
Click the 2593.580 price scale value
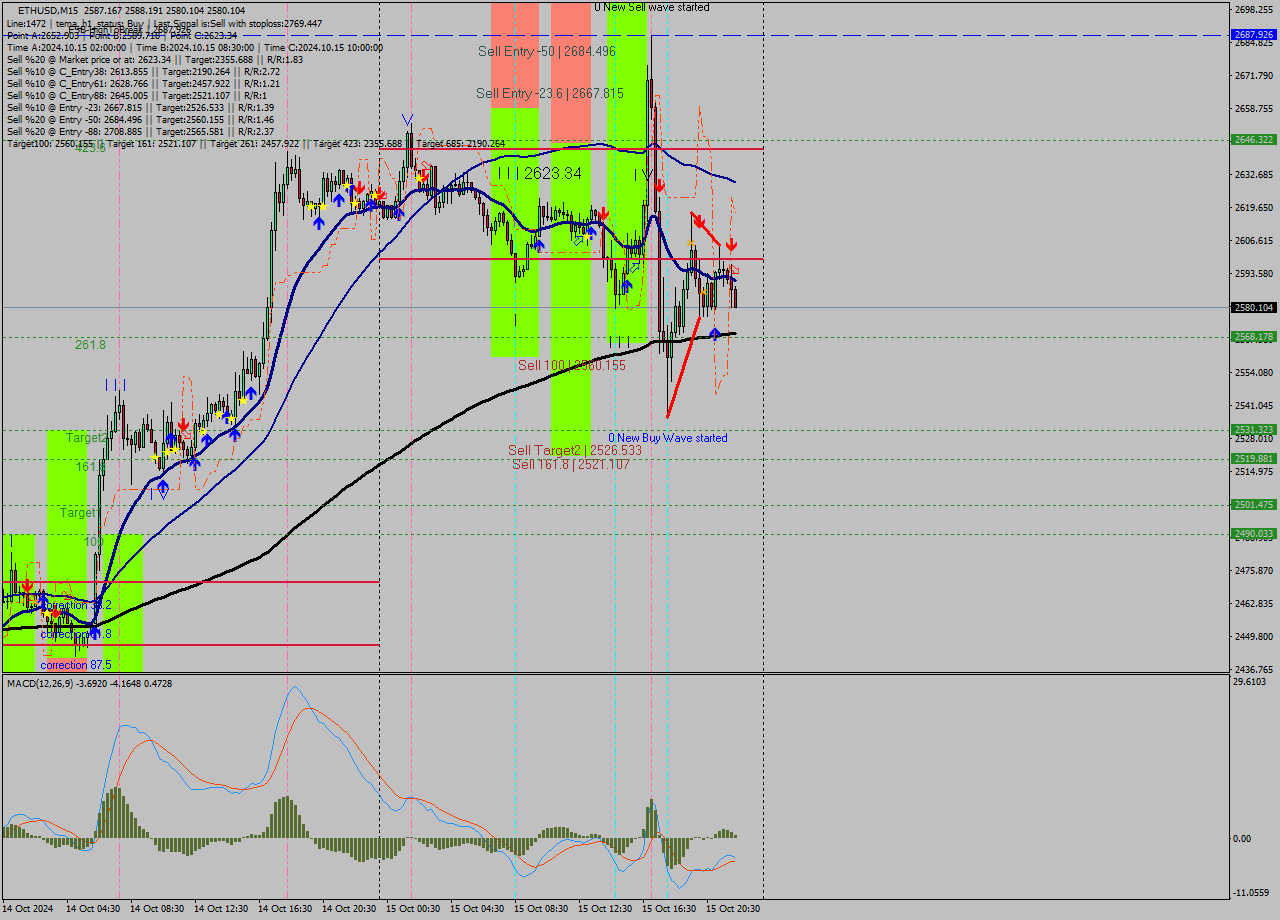(1253, 273)
